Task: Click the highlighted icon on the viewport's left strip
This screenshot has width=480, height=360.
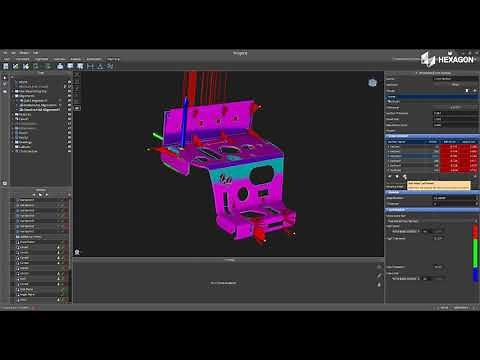Action: [77, 108]
